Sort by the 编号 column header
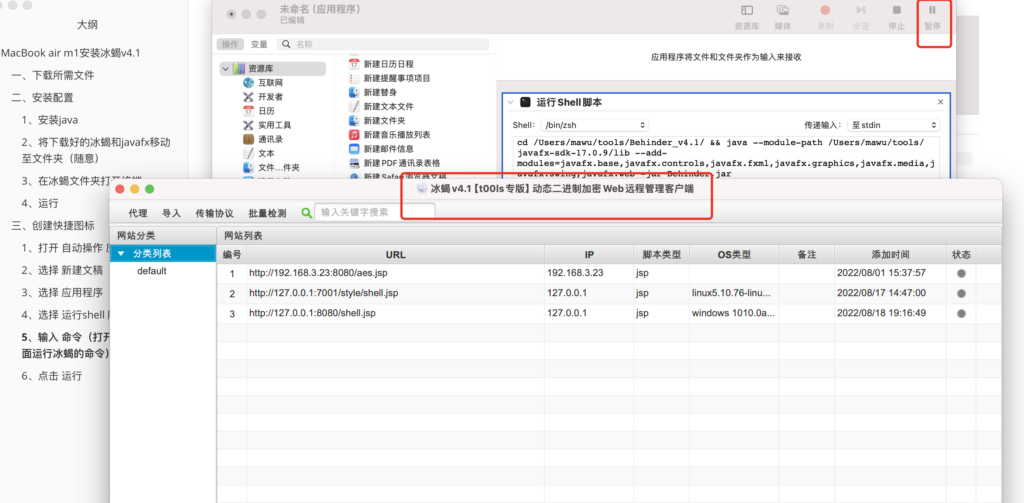Screen dimensions: 1024x503 232,254
